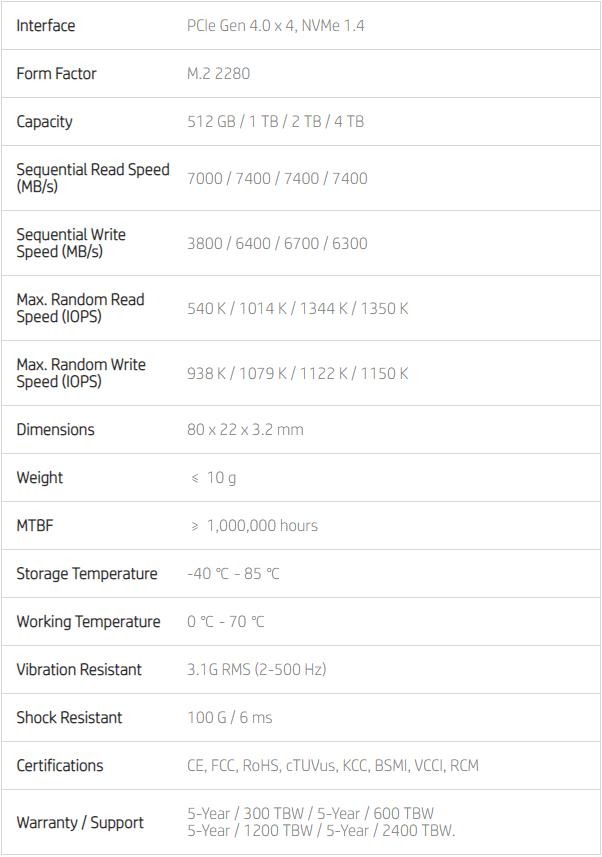
Task: Select the 512 GB / 1 TB capacity text
Action: pyautogui.click(x=275, y=122)
